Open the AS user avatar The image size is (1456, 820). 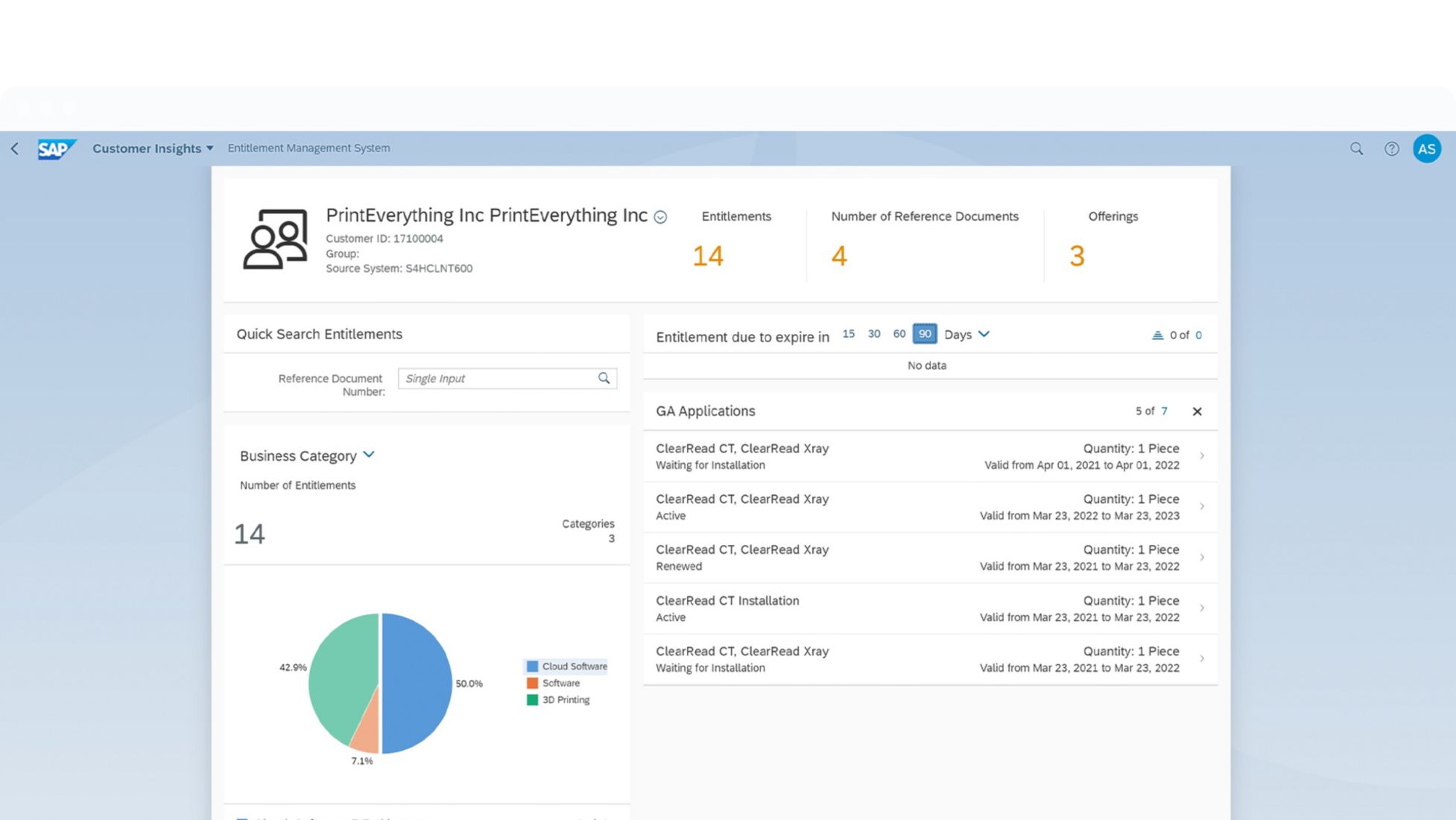(x=1426, y=148)
